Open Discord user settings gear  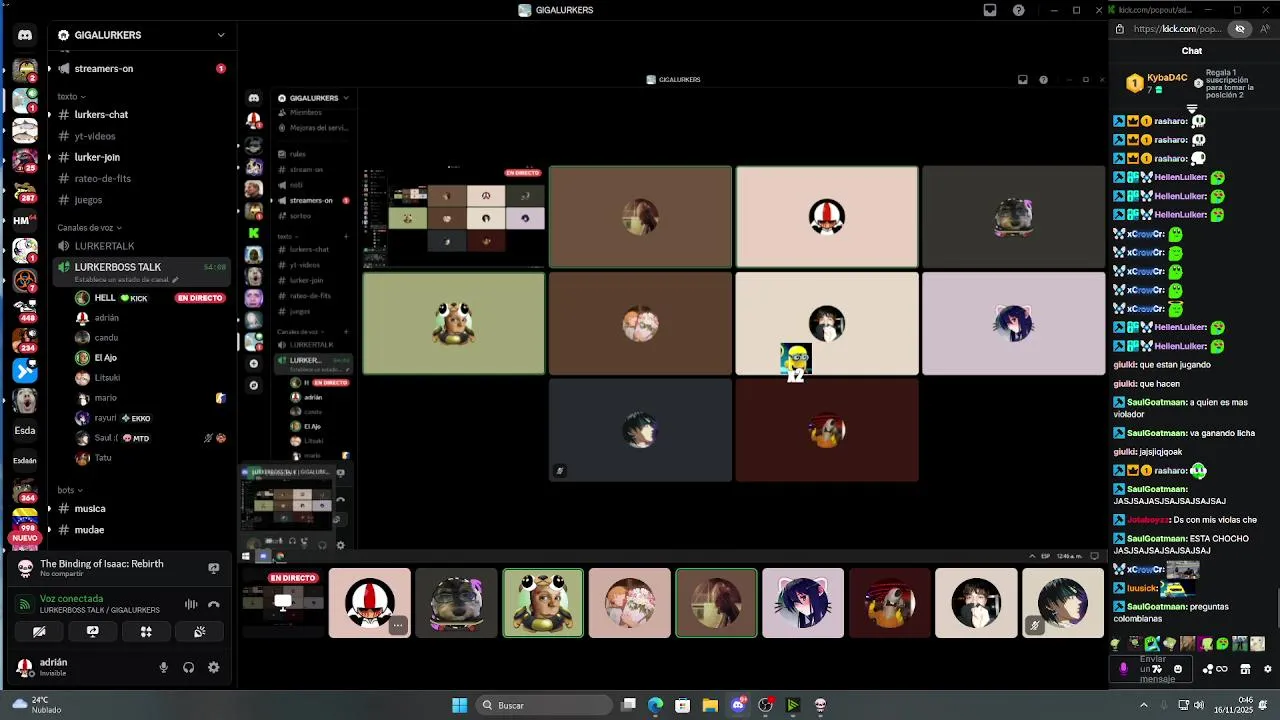(x=213, y=667)
